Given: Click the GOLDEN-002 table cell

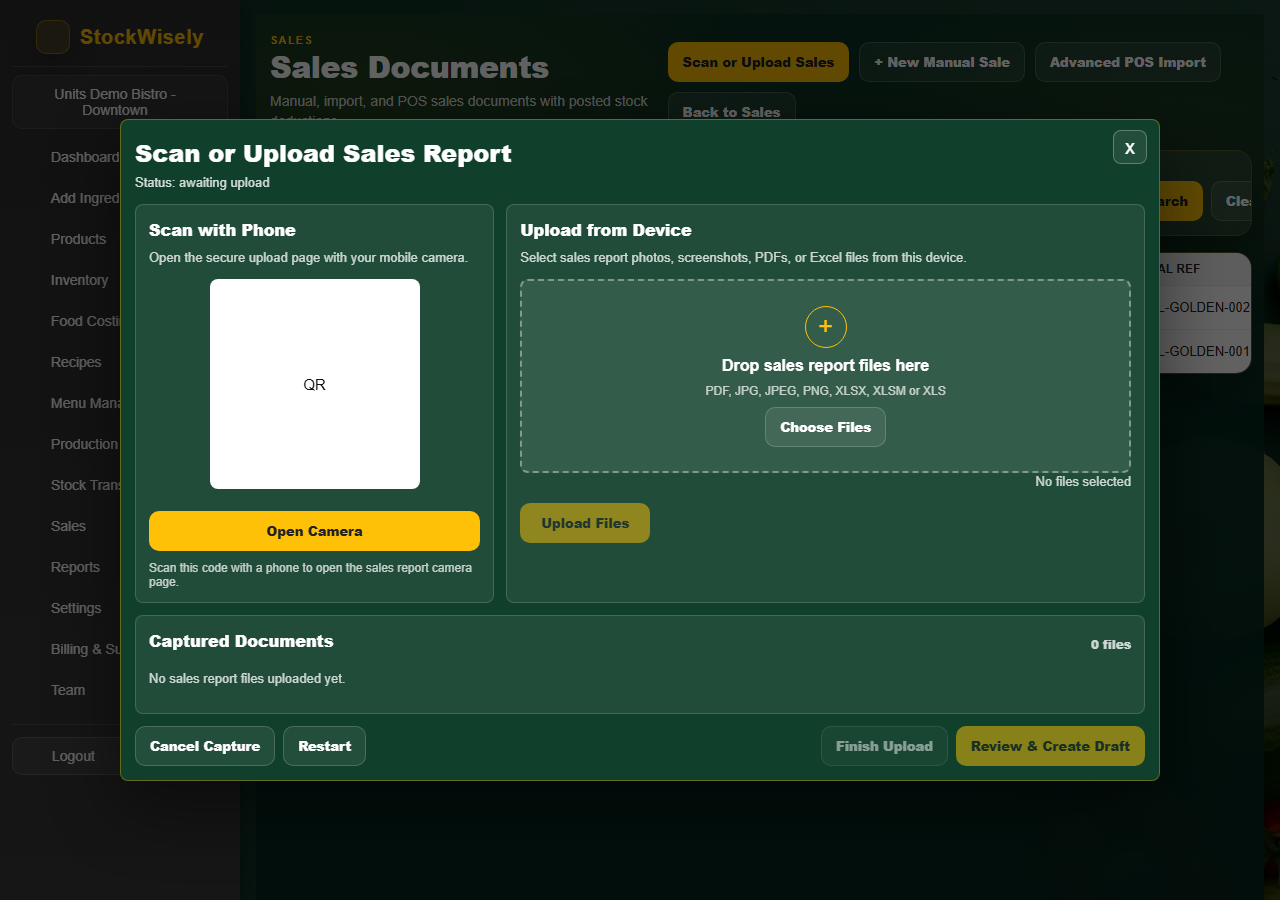Looking at the screenshot, I should [x=1205, y=307].
